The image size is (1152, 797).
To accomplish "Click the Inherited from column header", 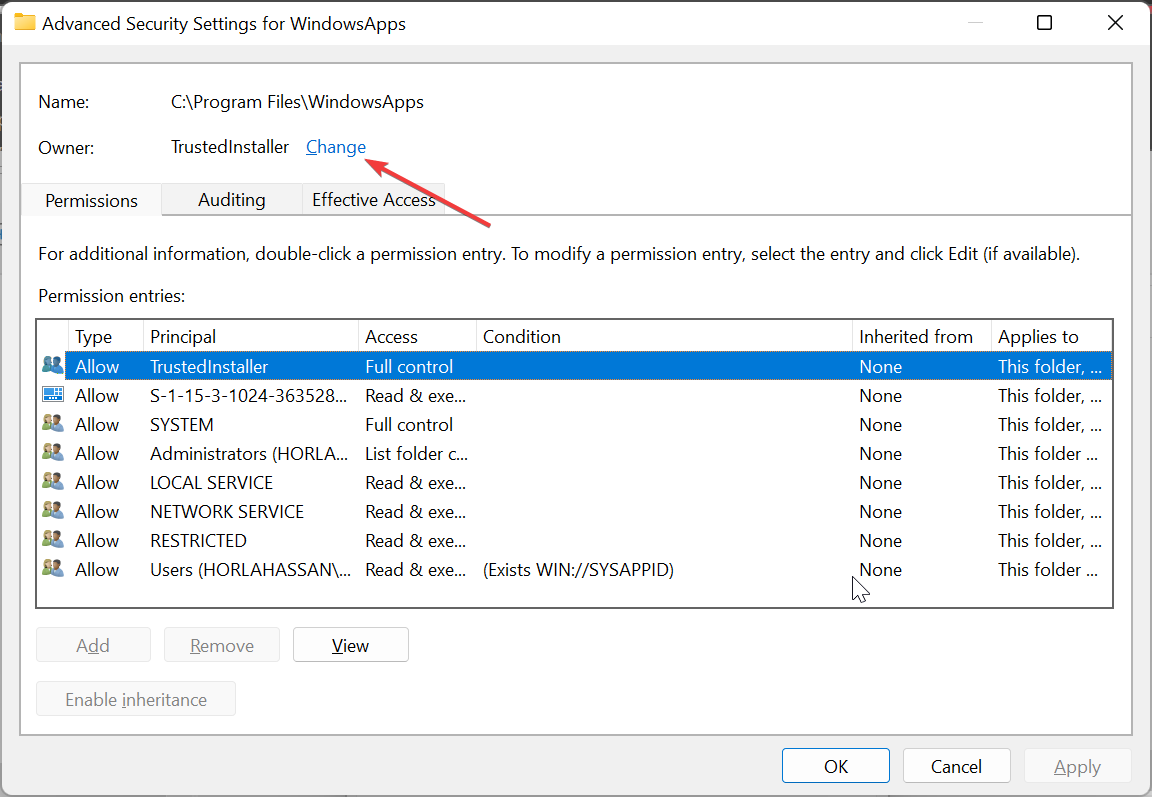I will (919, 337).
